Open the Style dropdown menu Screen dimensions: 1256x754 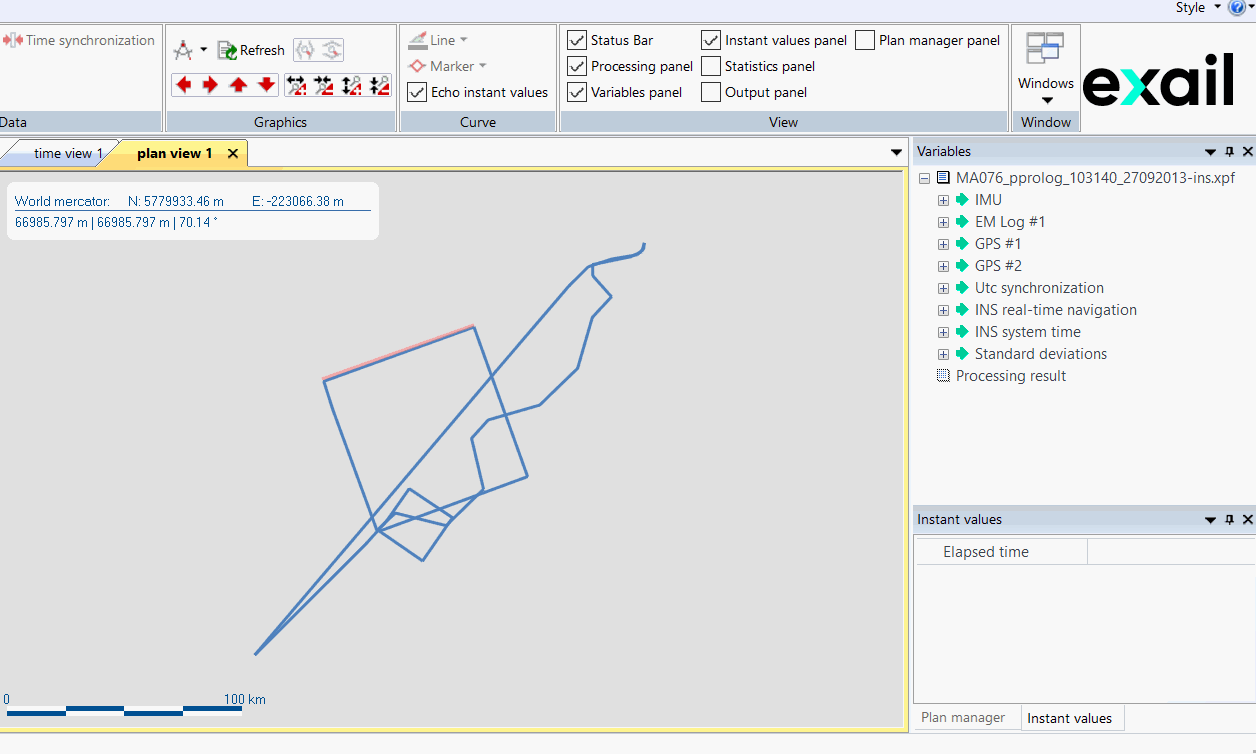tap(1197, 8)
